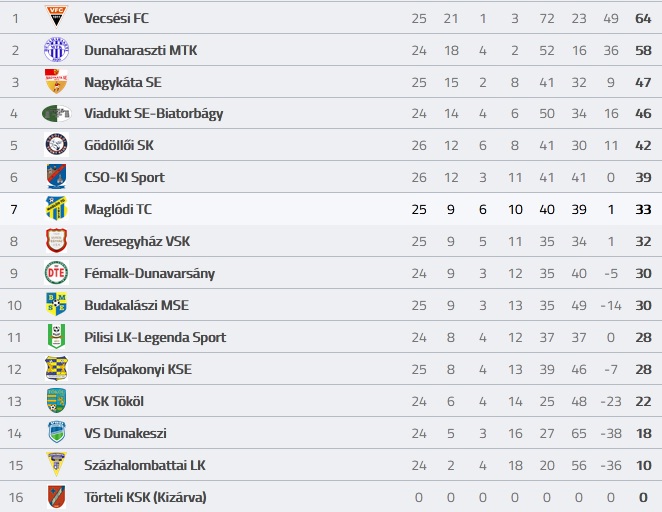Click the Maglódi TC yellow-blue crest

[x=56, y=208]
